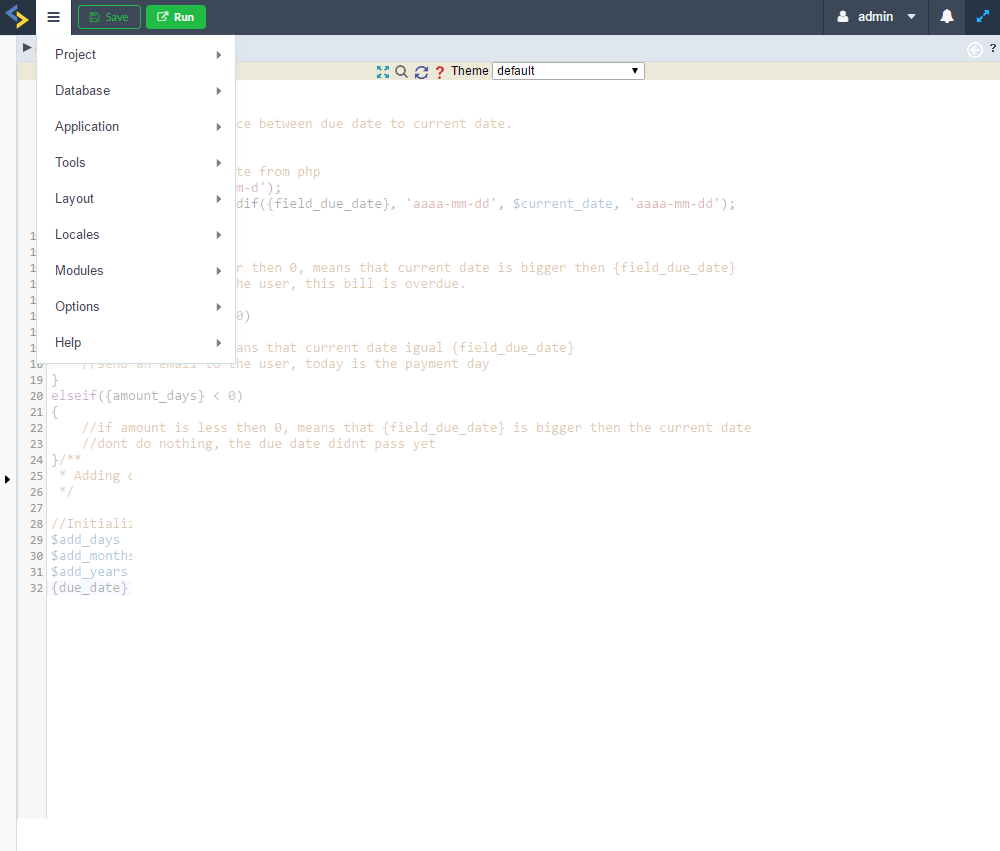The width and height of the screenshot is (1000, 851).
Task: Expand the Project submenu arrow
Action: coord(219,55)
